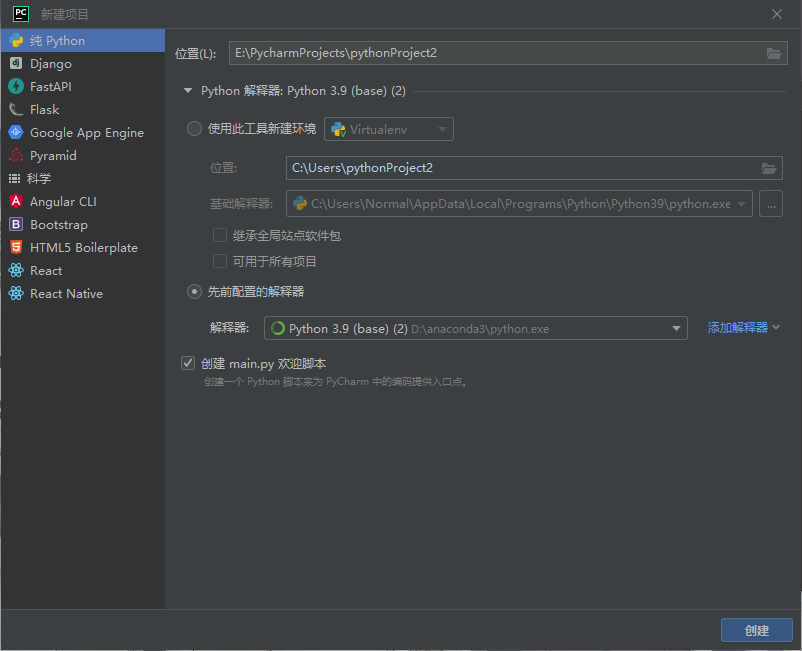Choose the FastAPI project type
The width and height of the screenshot is (802, 651).
click(x=83, y=86)
